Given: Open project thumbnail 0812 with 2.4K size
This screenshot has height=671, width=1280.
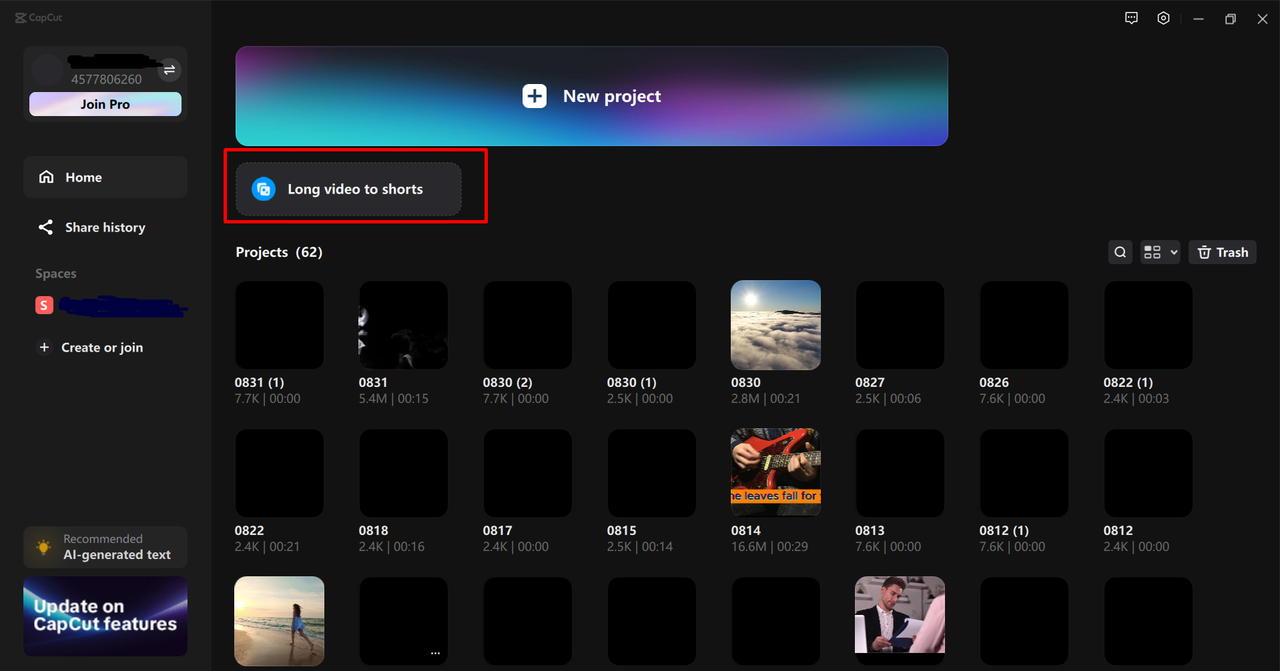Looking at the screenshot, I should [1148, 473].
